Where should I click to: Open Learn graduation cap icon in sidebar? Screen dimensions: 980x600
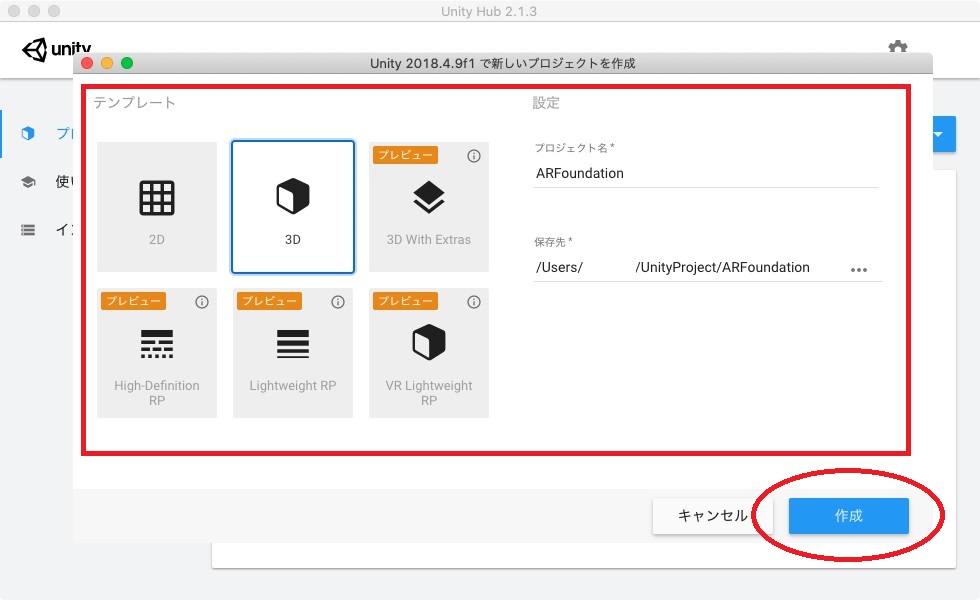[x=28, y=182]
